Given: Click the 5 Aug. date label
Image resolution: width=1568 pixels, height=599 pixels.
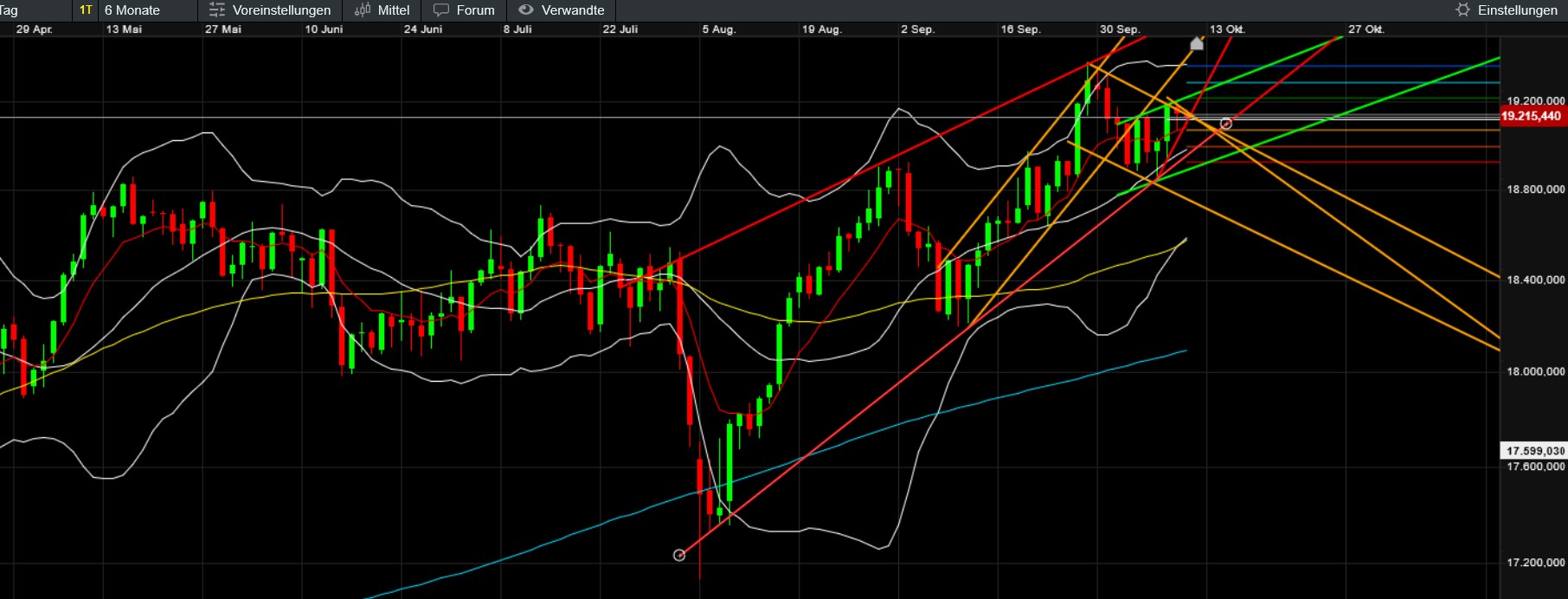Looking at the screenshot, I should [719, 29].
